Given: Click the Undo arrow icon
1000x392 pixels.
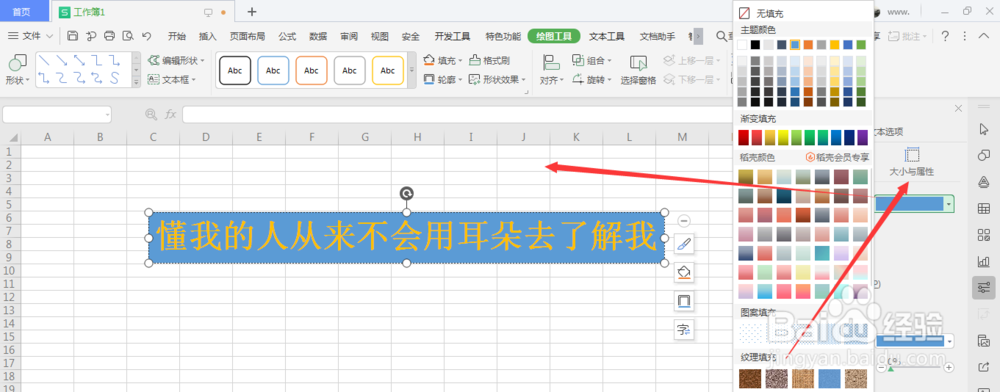Looking at the screenshot, I should pos(147,36).
